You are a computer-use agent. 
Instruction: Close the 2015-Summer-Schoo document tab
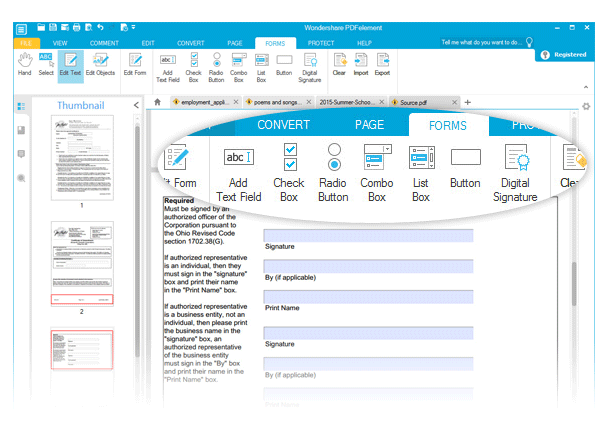382,102
